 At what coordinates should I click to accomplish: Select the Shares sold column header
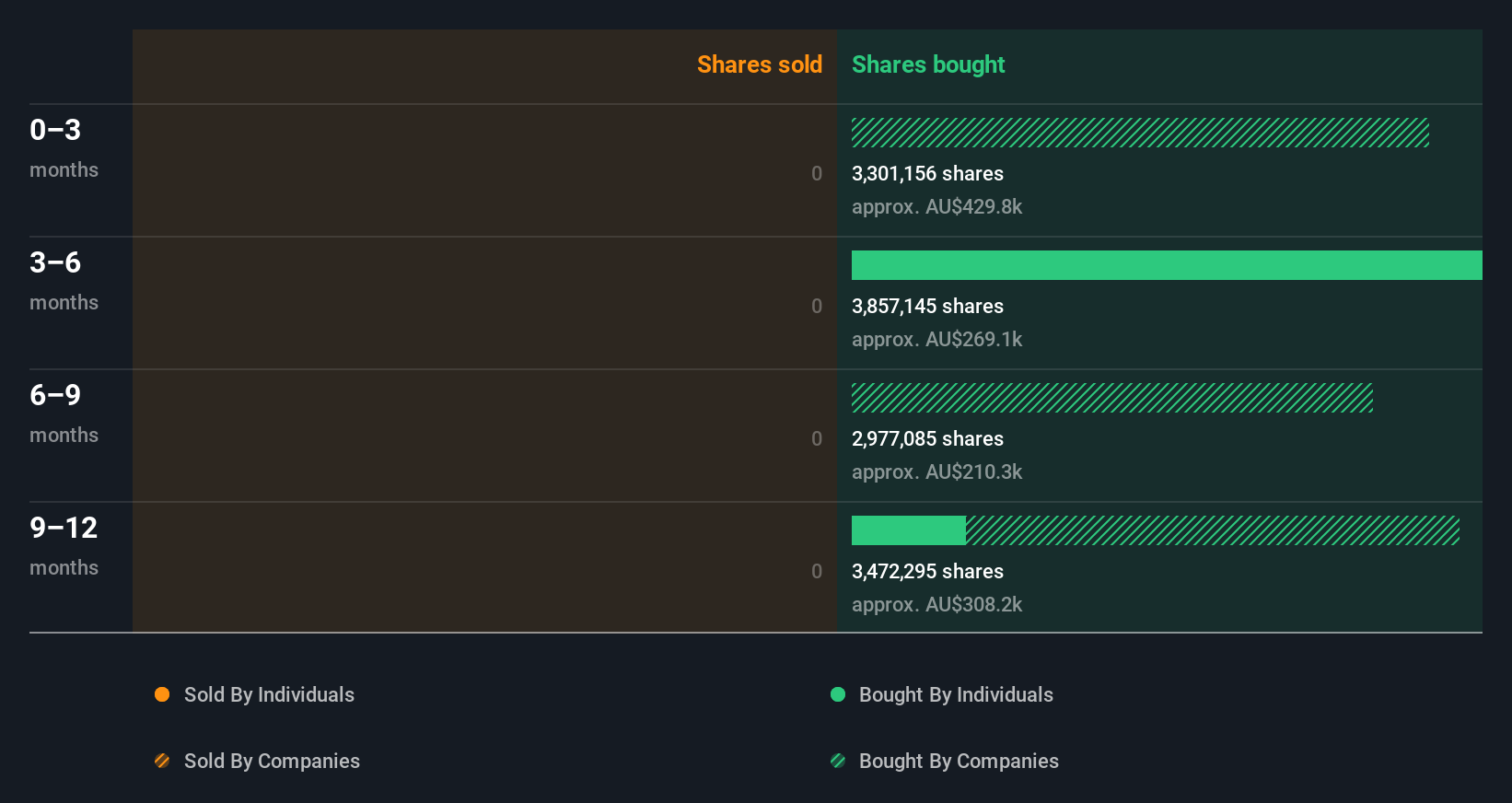tap(759, 64)
